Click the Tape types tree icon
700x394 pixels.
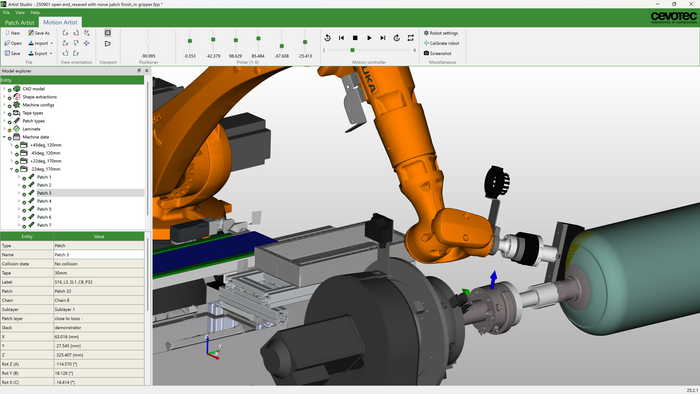pyautogui.click(x=17, y=113)
